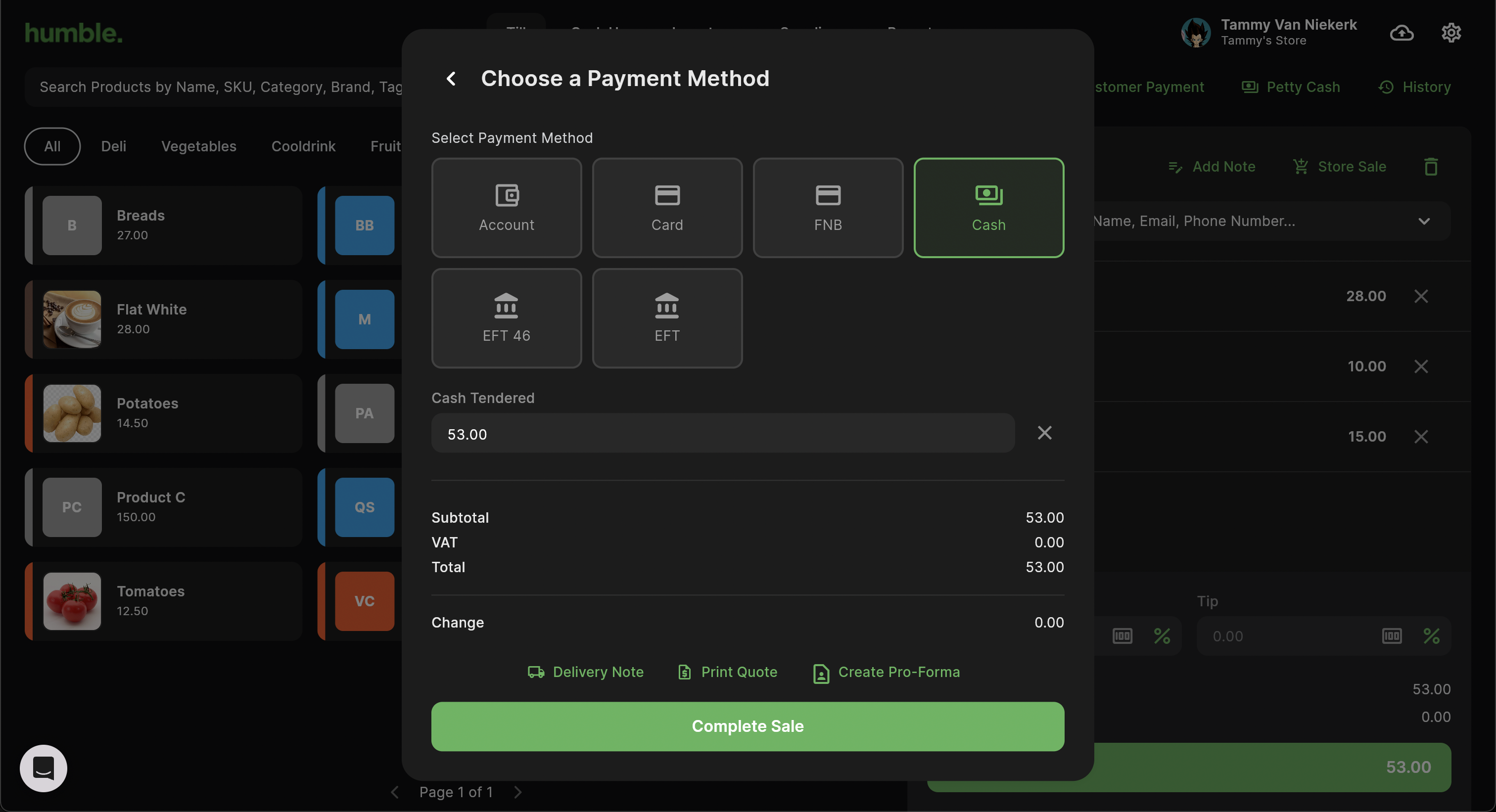Add Flat White product to cart
Viewport: 1496px width, 812px height.
(x=164, y=320)
